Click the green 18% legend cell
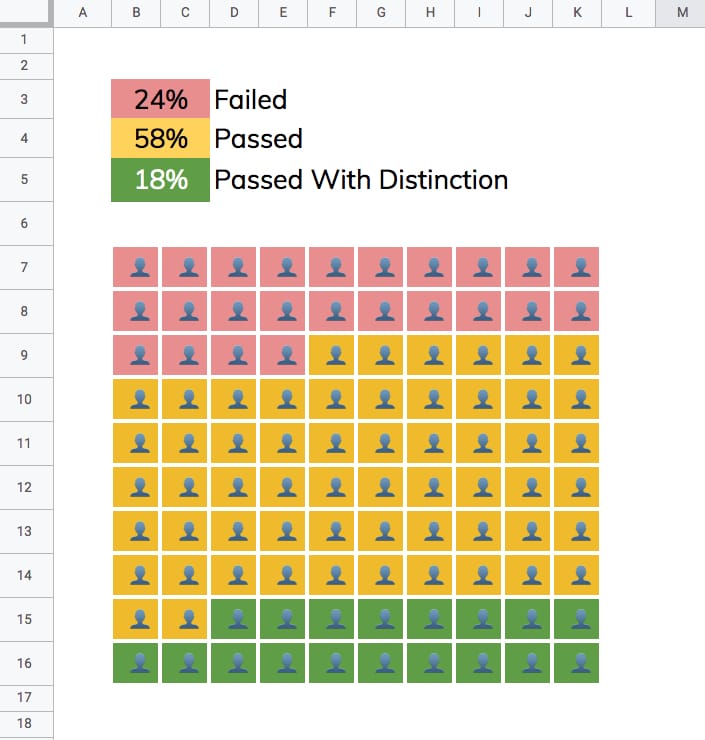The height and width of the screenshot is (740, 705). [161, 180]
